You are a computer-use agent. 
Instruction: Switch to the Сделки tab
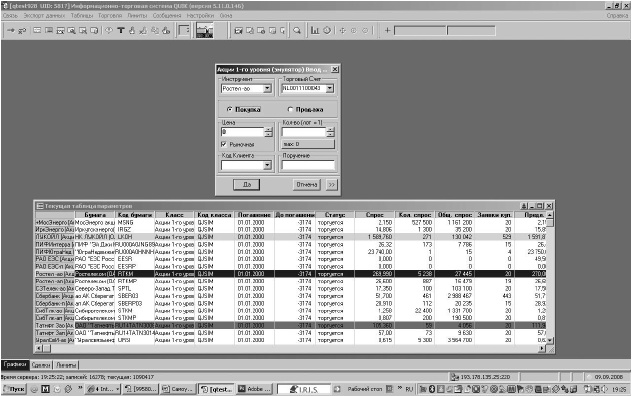point(41,365)
